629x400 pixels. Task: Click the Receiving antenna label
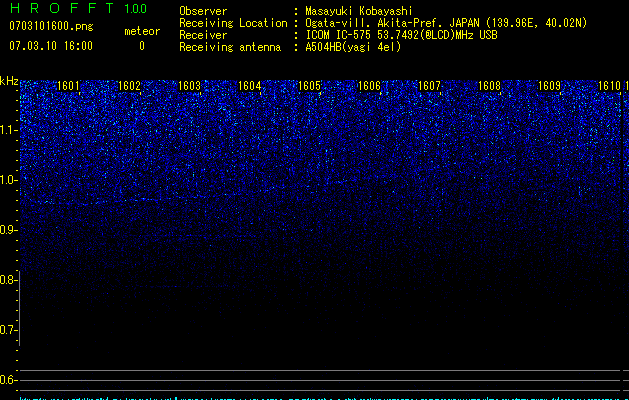[x=230, y=47]
